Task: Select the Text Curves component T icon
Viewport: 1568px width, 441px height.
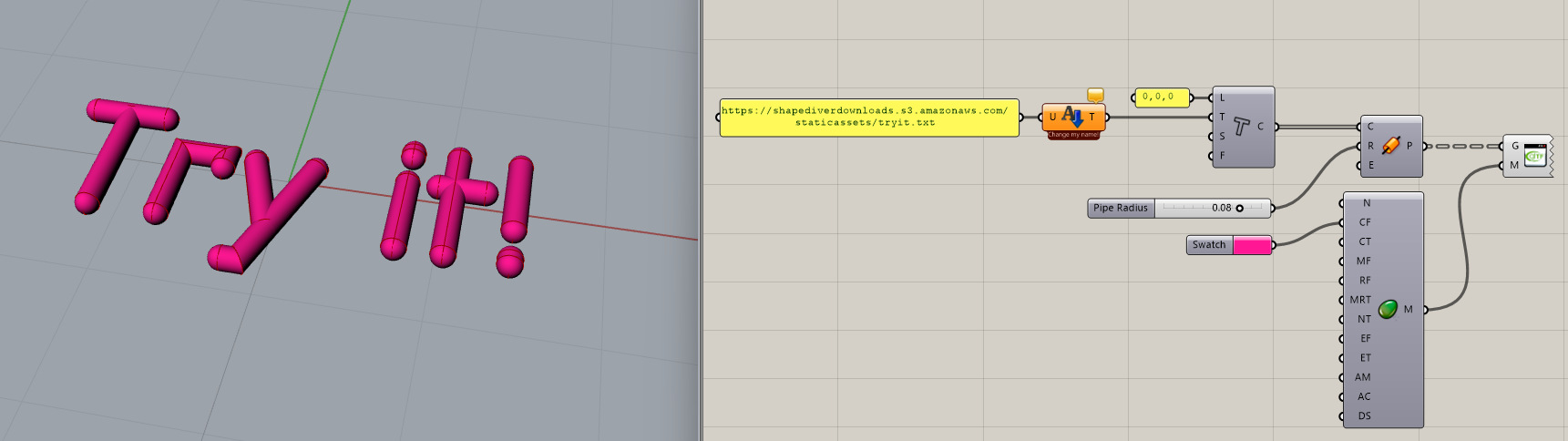Action: 1241,127
